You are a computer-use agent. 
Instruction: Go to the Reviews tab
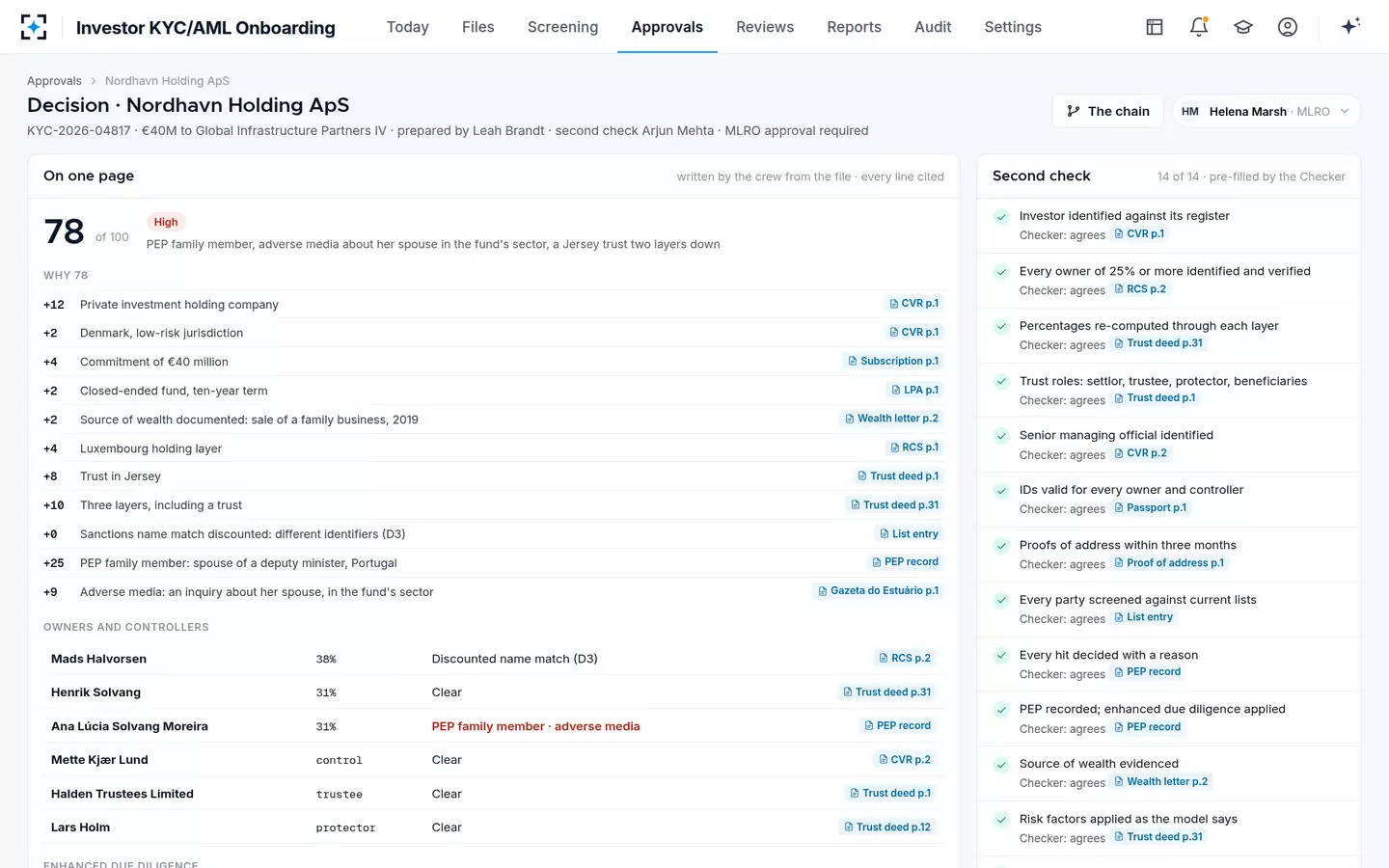[765, 27]
